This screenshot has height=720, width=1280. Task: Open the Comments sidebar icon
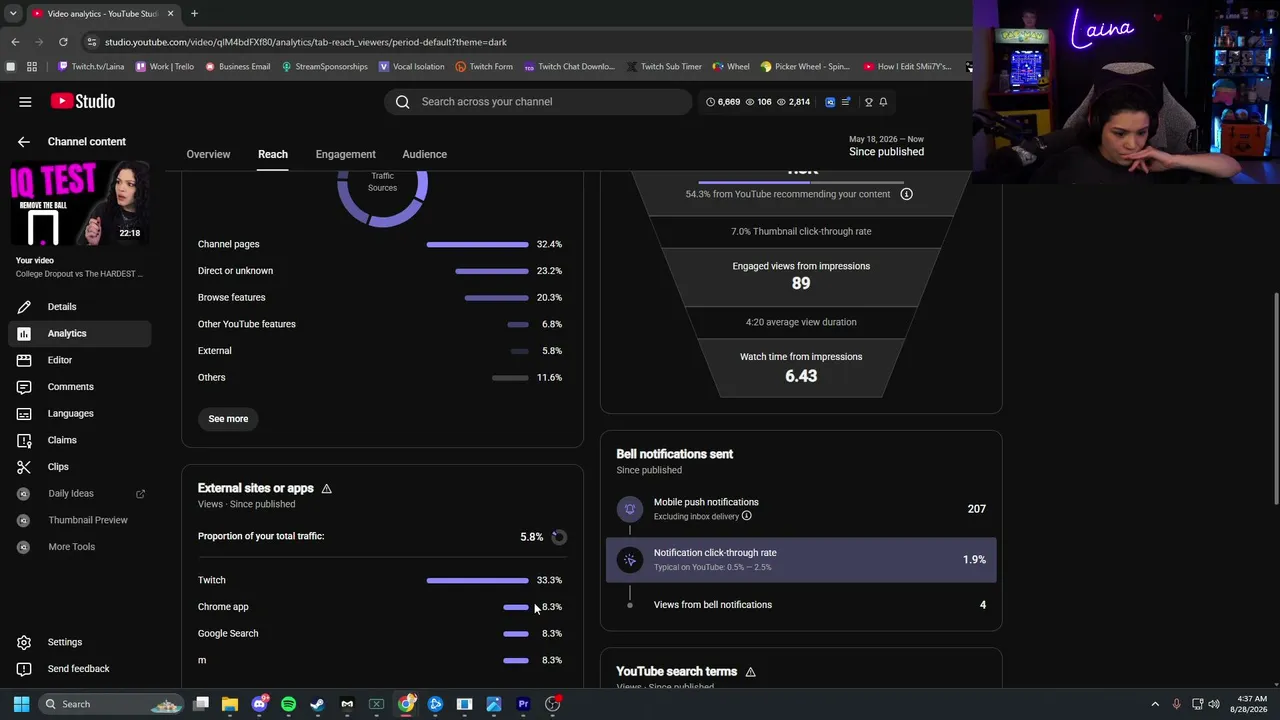pos(24,387)
